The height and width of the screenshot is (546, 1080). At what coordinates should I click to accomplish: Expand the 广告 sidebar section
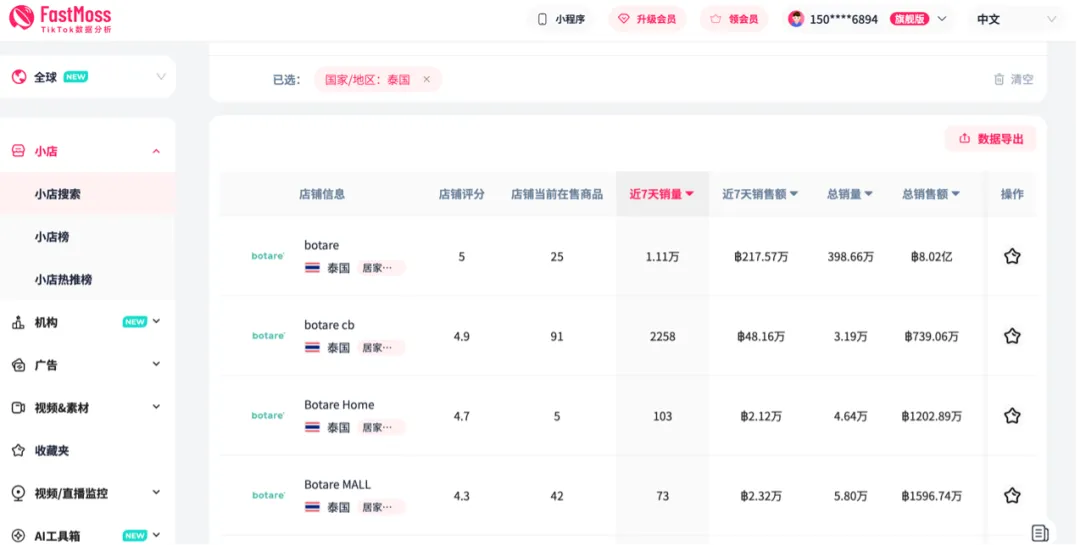tap(156, 364)
